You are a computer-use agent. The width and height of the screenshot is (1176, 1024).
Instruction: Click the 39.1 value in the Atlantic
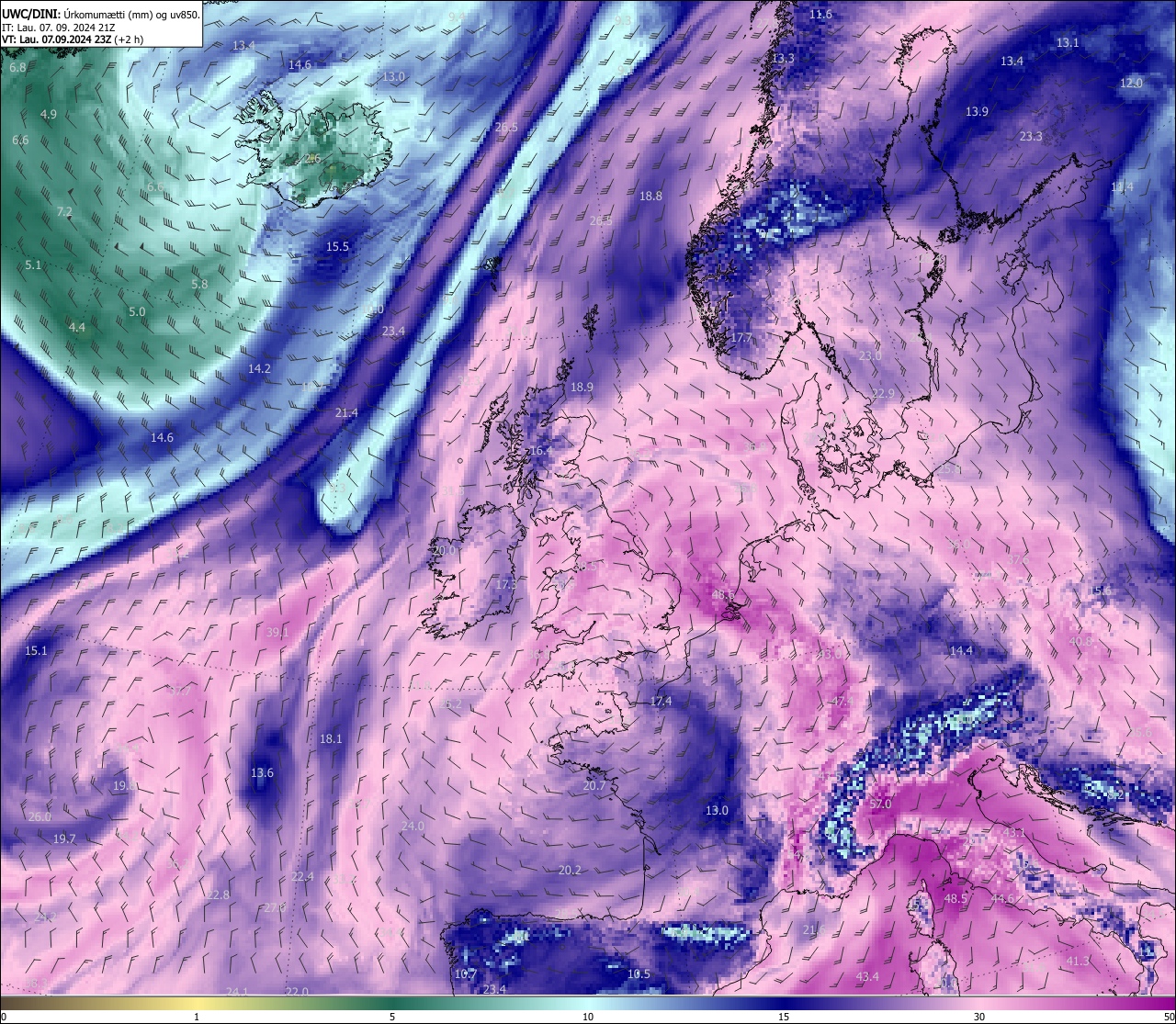(277, 632)
